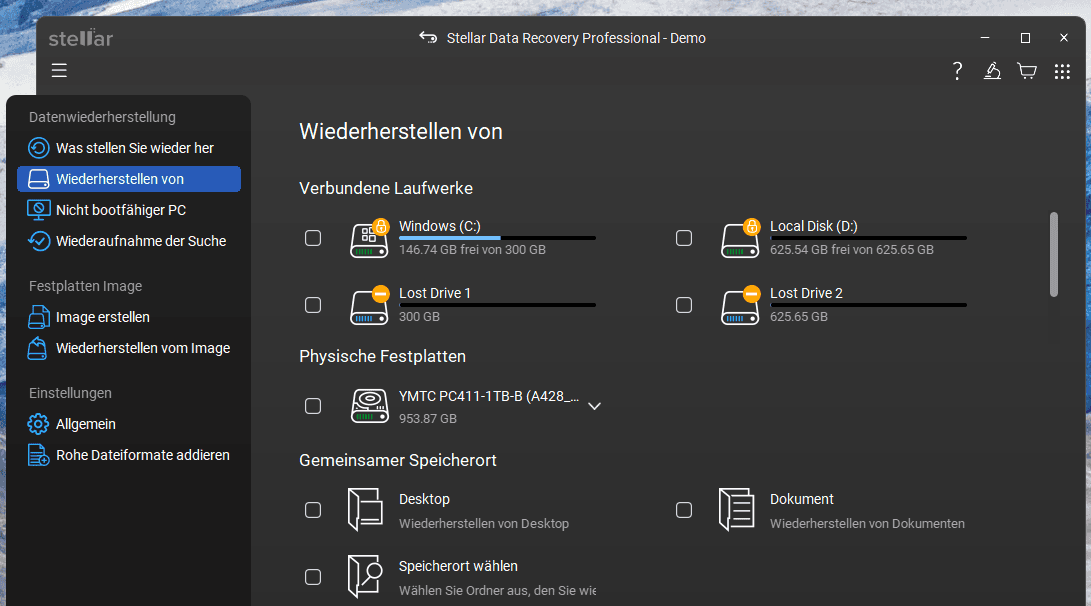The height and width of the screenshot is (606, 1091).
Task: Tick the Lost Drive 1 checkbox
Action: point(313,305)
